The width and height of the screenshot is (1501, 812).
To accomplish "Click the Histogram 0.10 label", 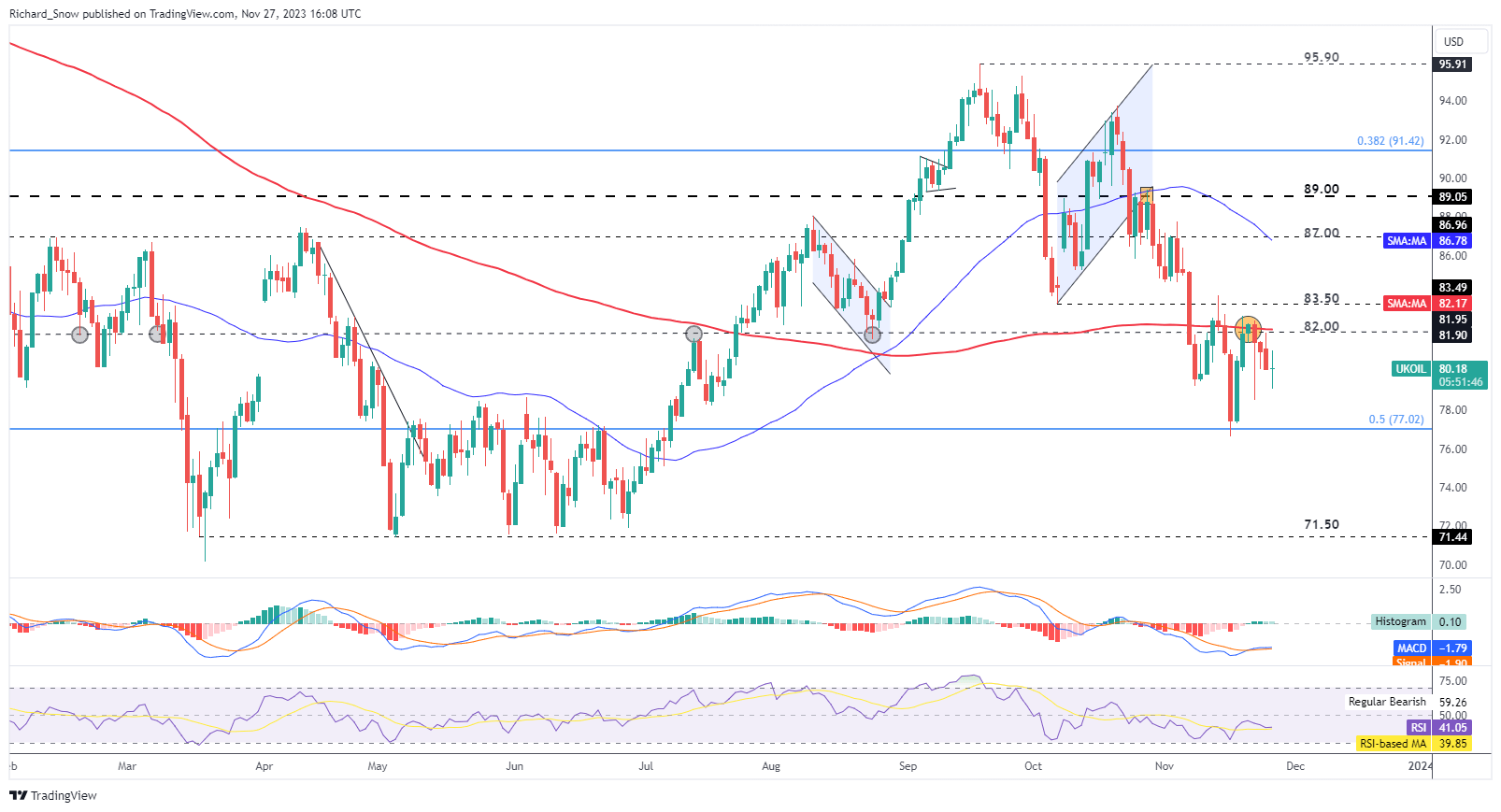I will pyautogui.click(x=1419, y=621).
